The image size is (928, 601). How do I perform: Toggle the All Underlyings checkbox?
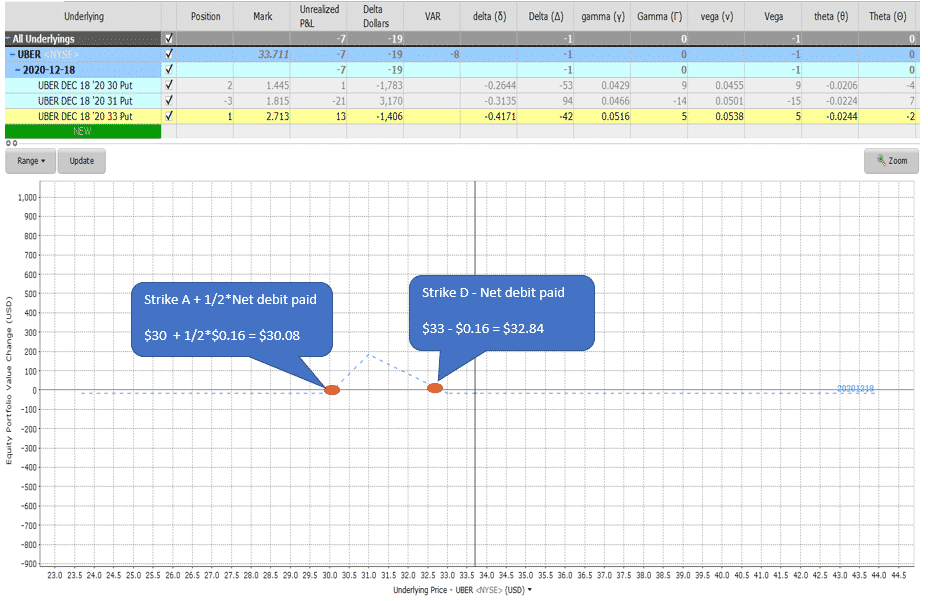(x=169, y=38)
